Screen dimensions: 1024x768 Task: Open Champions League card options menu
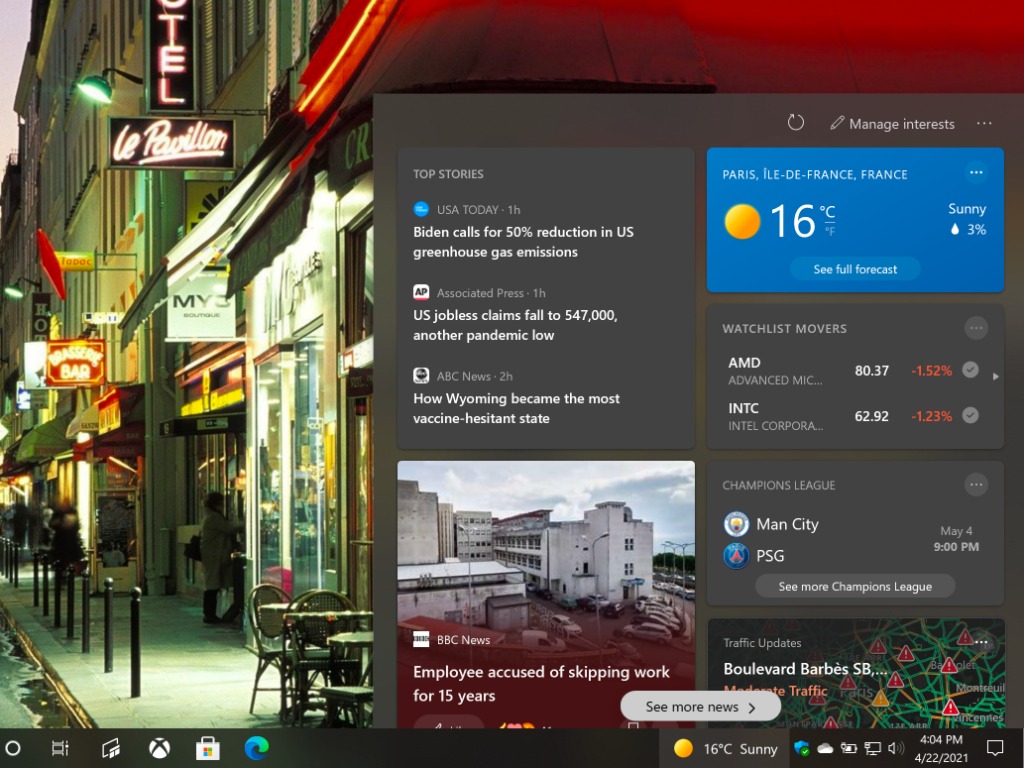tap(976, 485)
